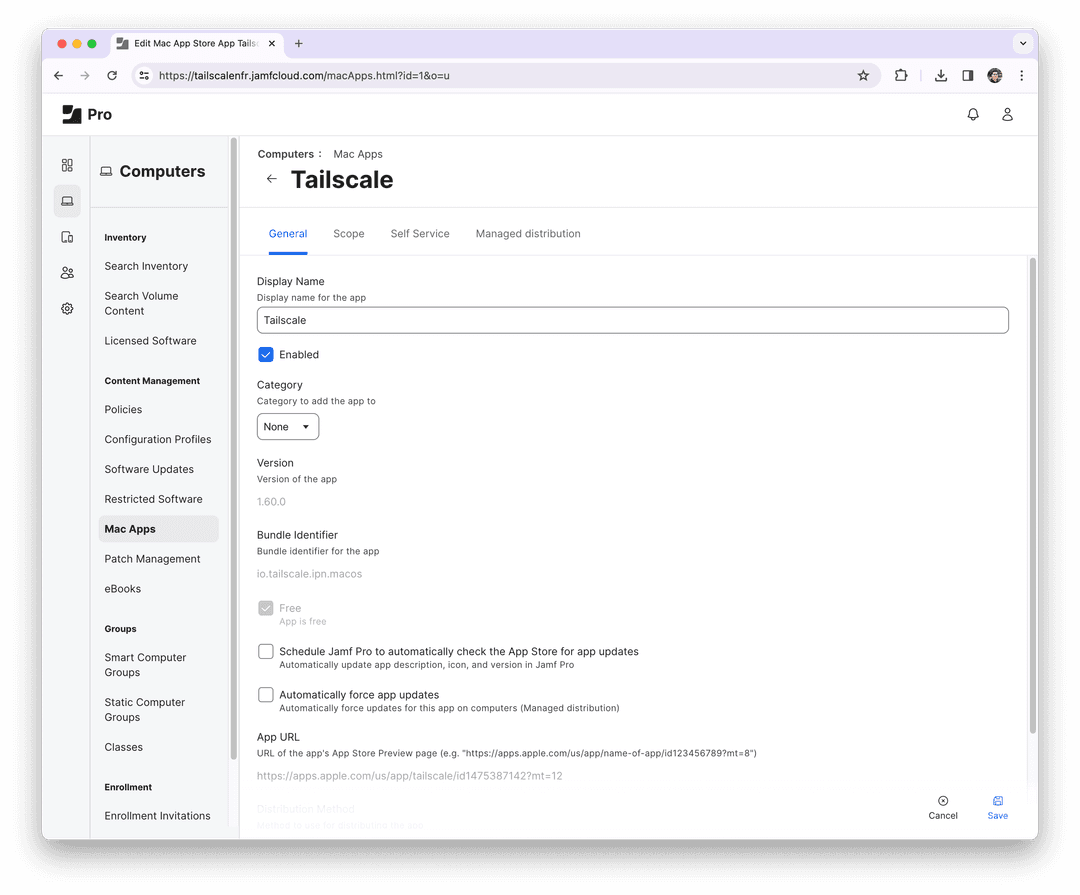
Task: Open notifications via the bell icon
Action: click(x=972, y=114)
